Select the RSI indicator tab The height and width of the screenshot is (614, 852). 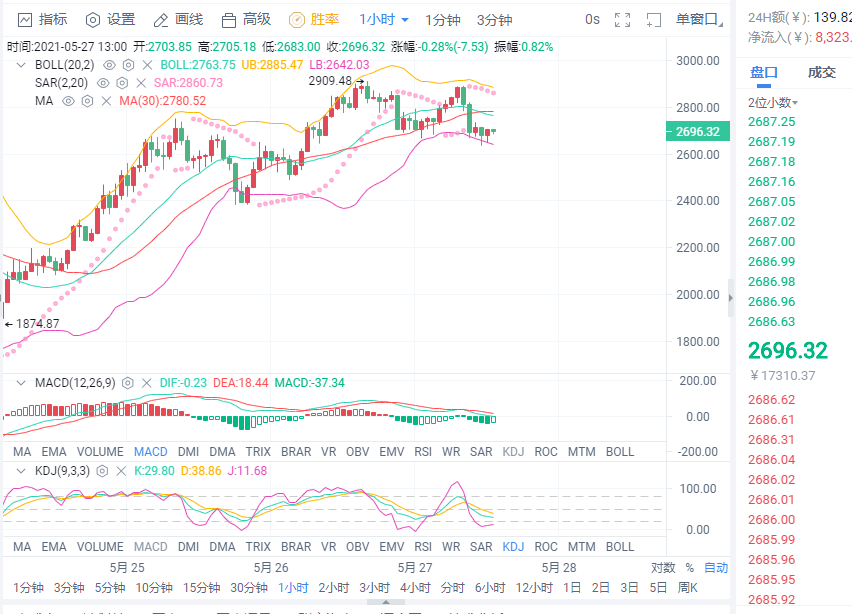(423, 451)
